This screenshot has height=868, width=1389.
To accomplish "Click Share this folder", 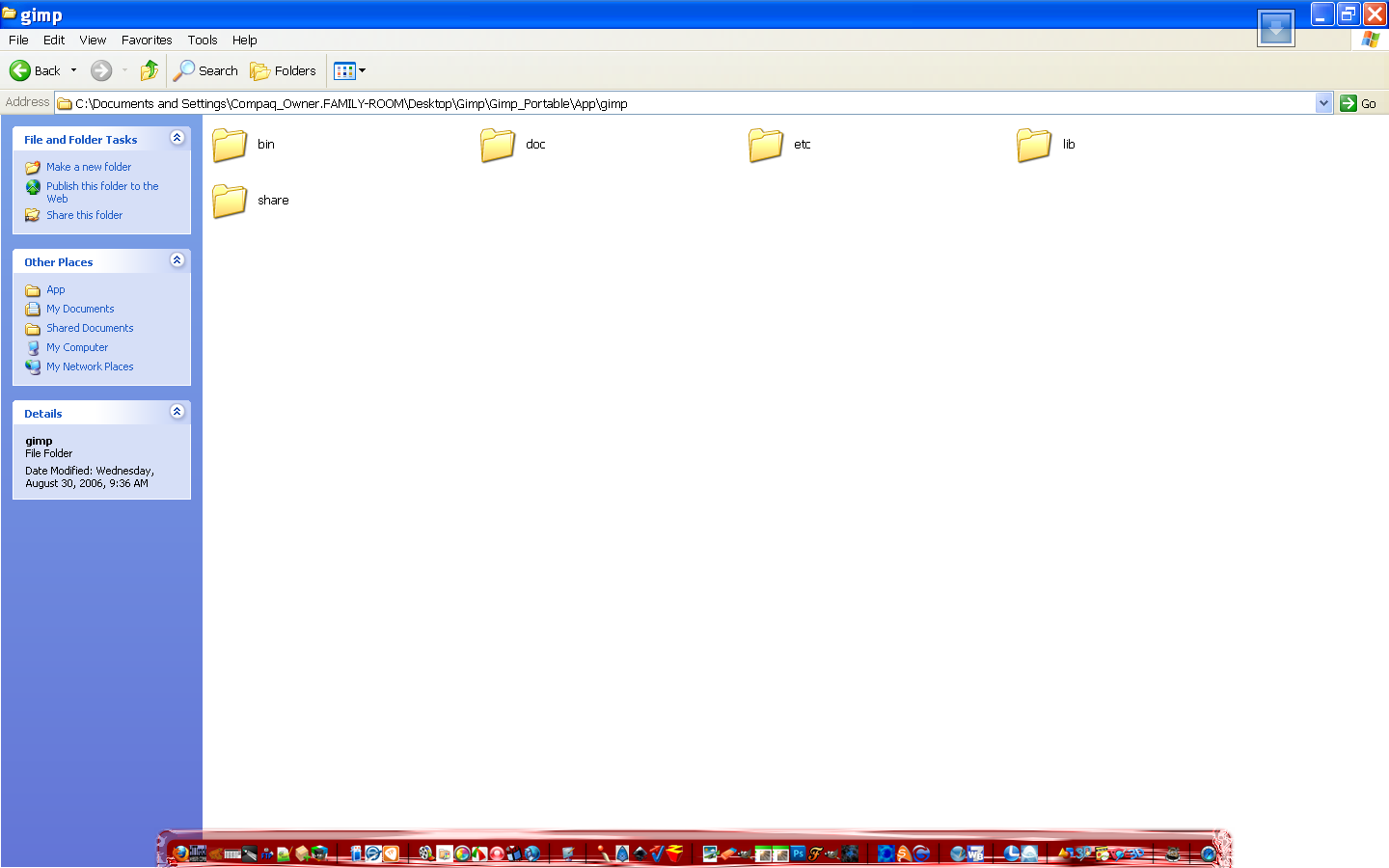I will [85, 215].
